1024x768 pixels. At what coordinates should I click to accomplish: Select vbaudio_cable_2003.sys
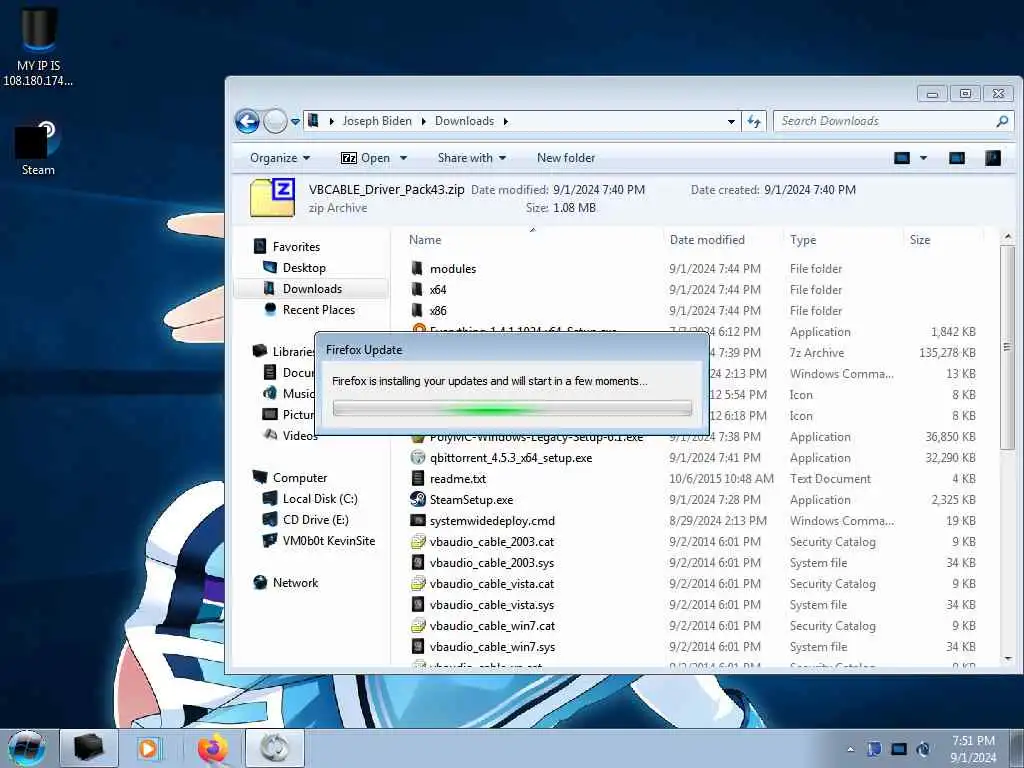pyautogui.click(x=491, y=562)
